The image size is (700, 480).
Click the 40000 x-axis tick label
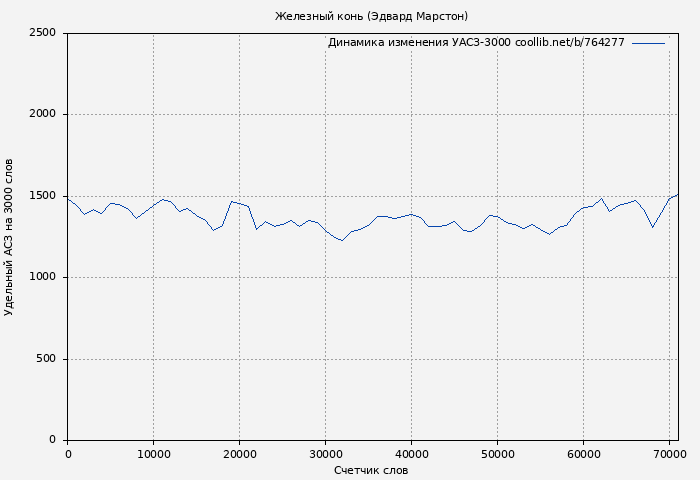(x=411, y=454)
